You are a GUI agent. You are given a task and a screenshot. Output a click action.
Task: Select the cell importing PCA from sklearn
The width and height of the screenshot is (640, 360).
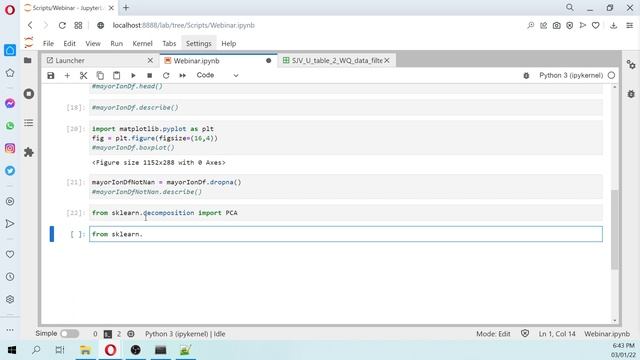click(x=346, y=213)
